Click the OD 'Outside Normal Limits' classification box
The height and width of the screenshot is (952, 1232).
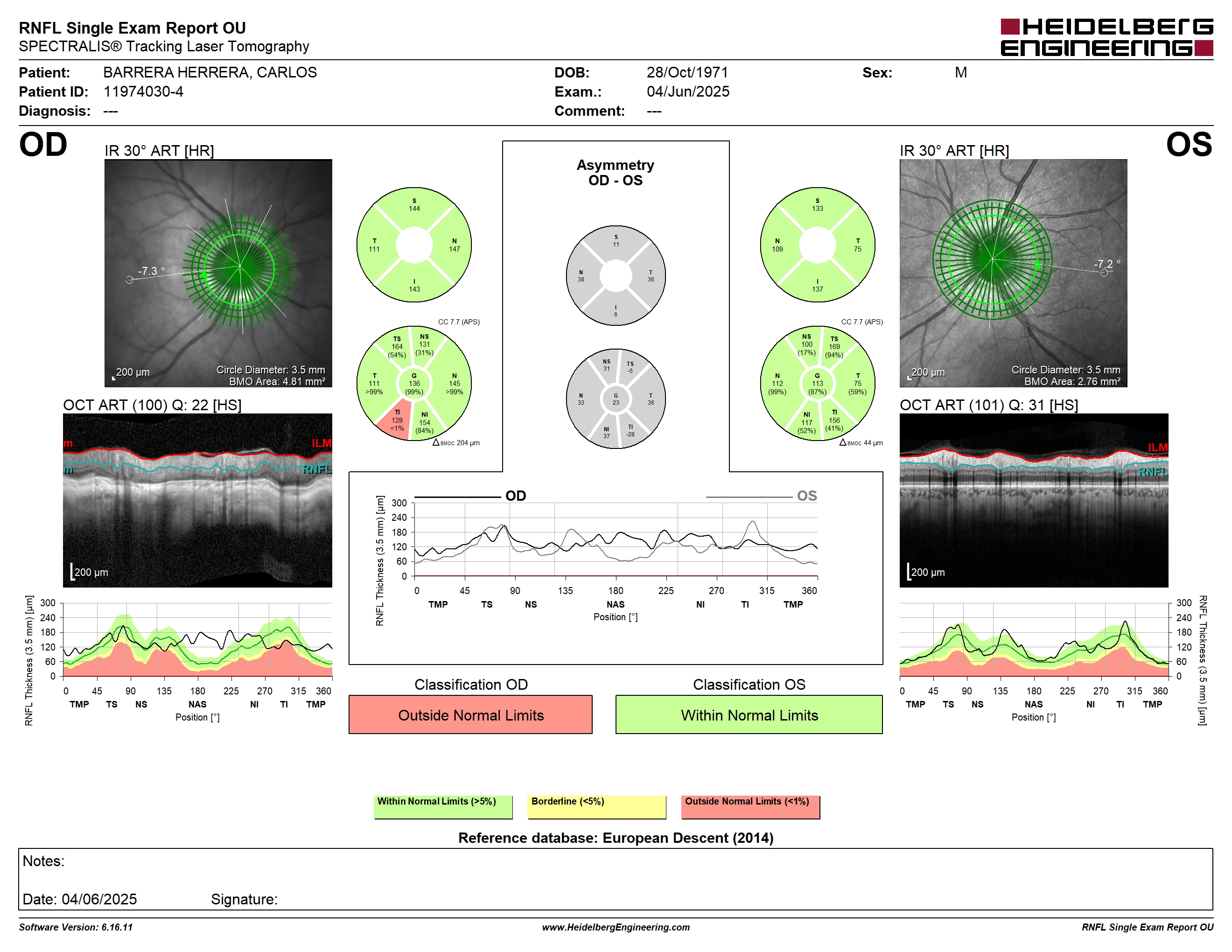(470, 714)
